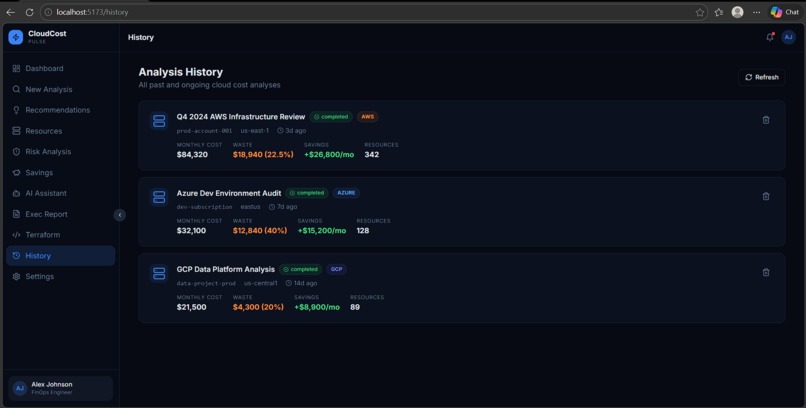
Task: Click dev-subscription account text
Action: (204, 207)
